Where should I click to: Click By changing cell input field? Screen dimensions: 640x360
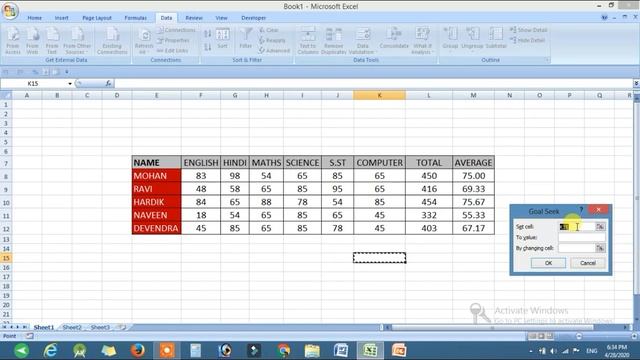(x=577, y=248)
